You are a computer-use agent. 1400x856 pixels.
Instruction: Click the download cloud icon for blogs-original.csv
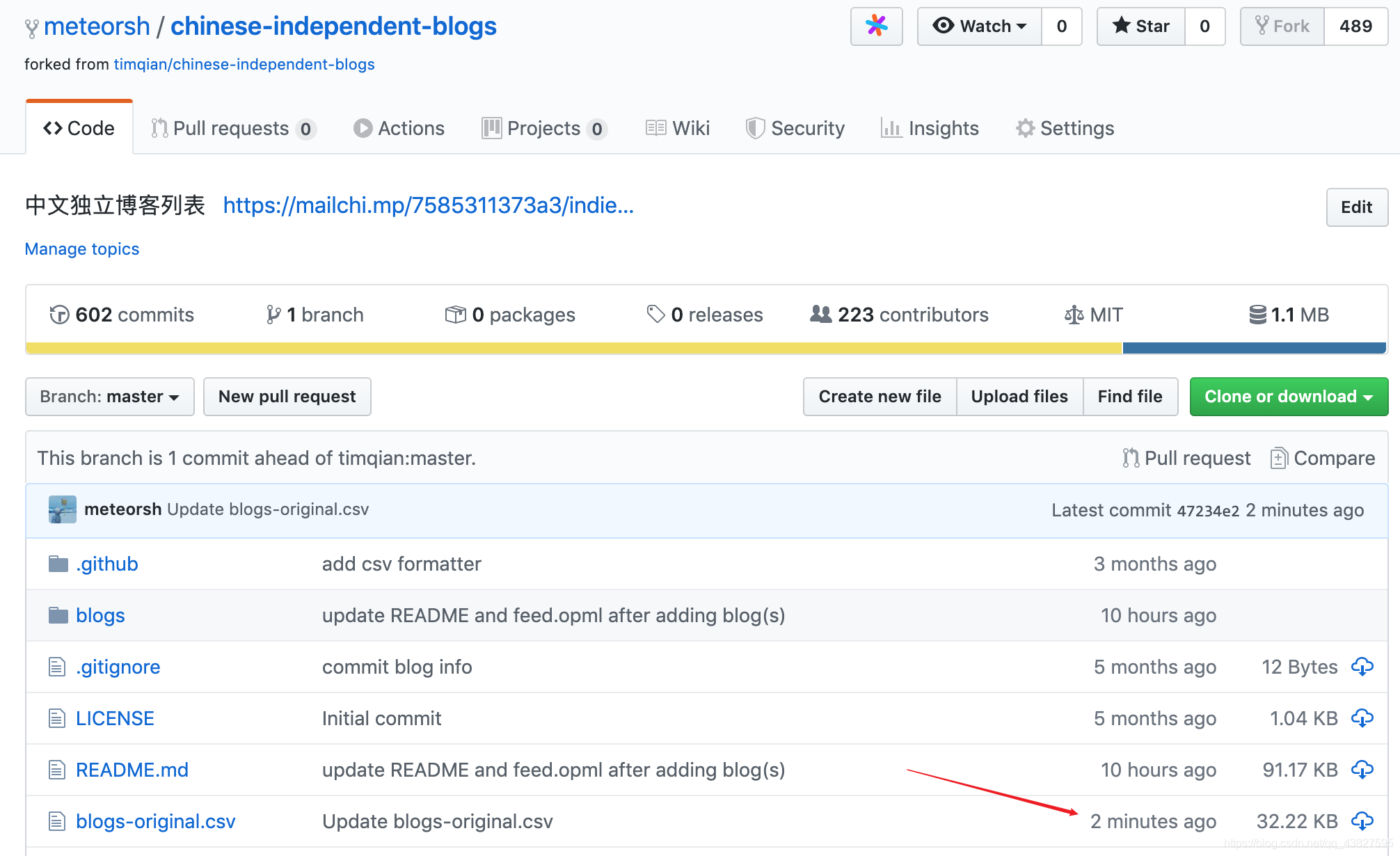click(1362, 821)
